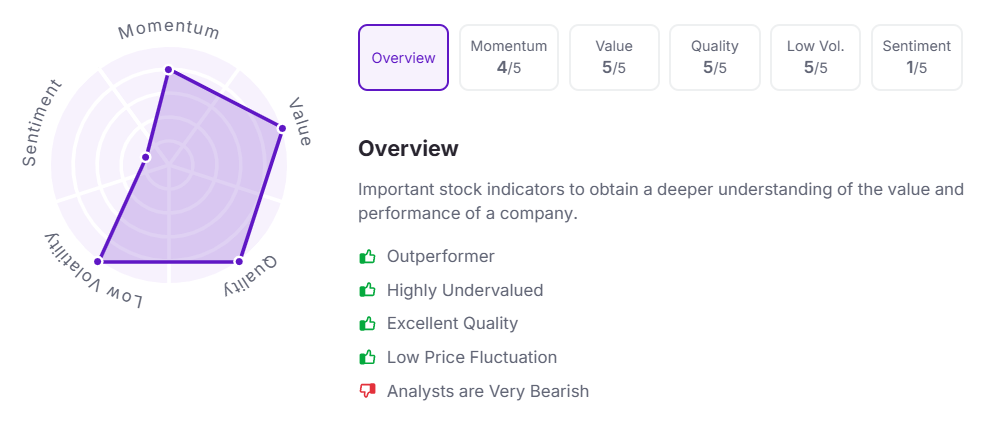Click thumbs-up icon next to Outperformer
Image resolution: width=987 pixels, height=421 pixels.
[x=367, y=257]
